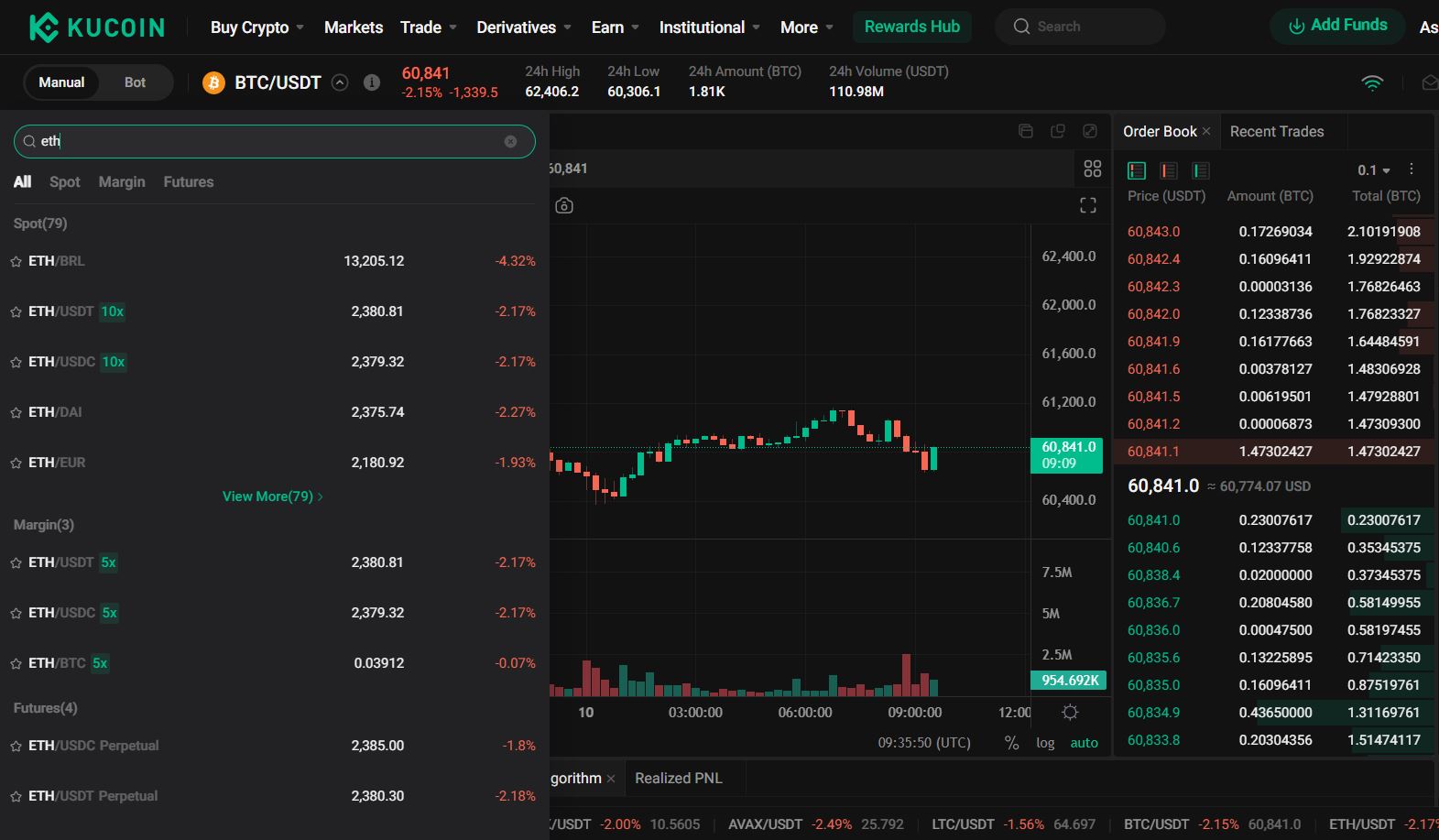
Task: Filter search results by Futures
Action: point(189,182)
